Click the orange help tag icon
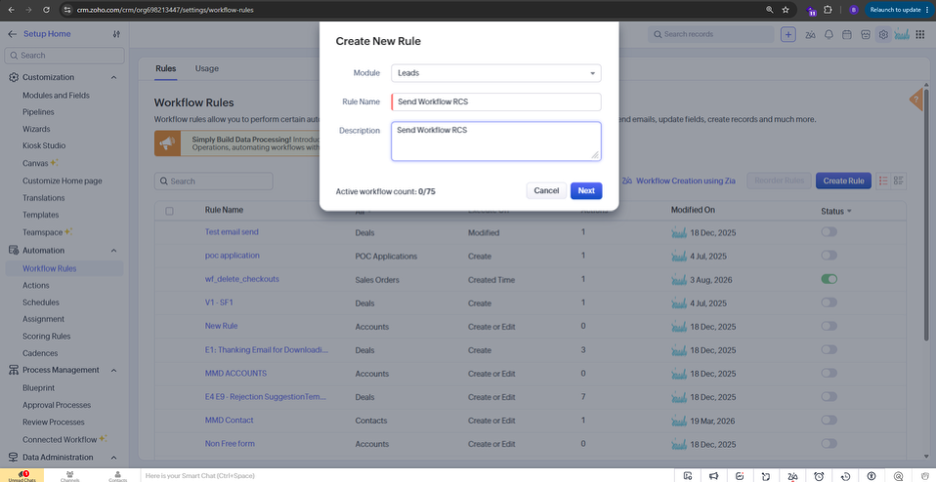Screen dimensions: 936x482 click(916, 100)
